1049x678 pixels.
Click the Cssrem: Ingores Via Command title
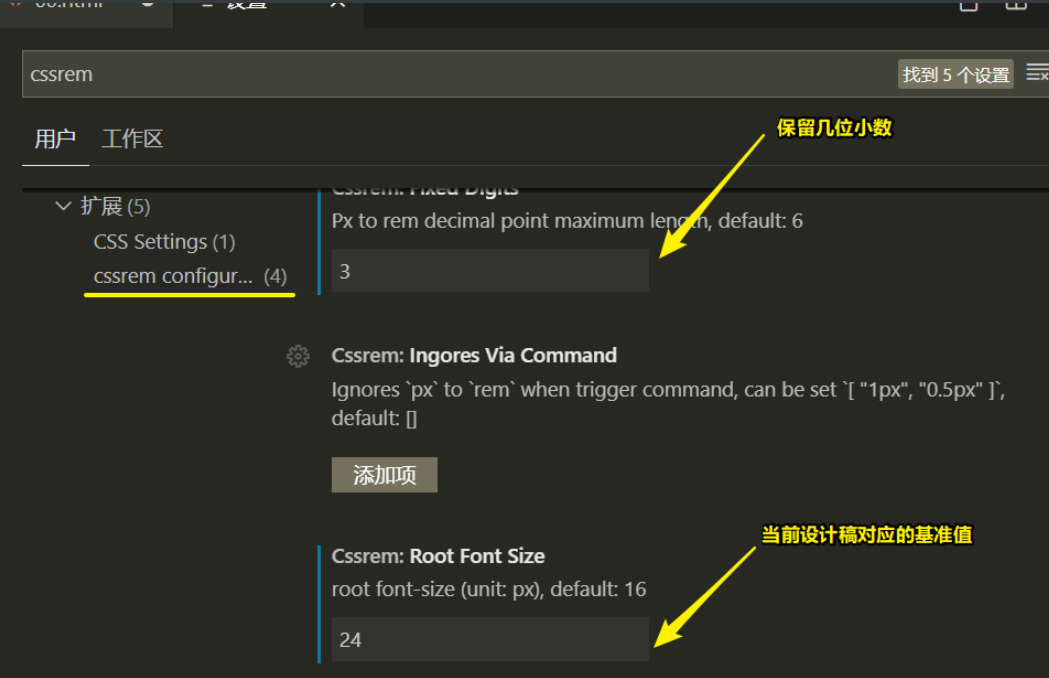(x=474, y=355)
